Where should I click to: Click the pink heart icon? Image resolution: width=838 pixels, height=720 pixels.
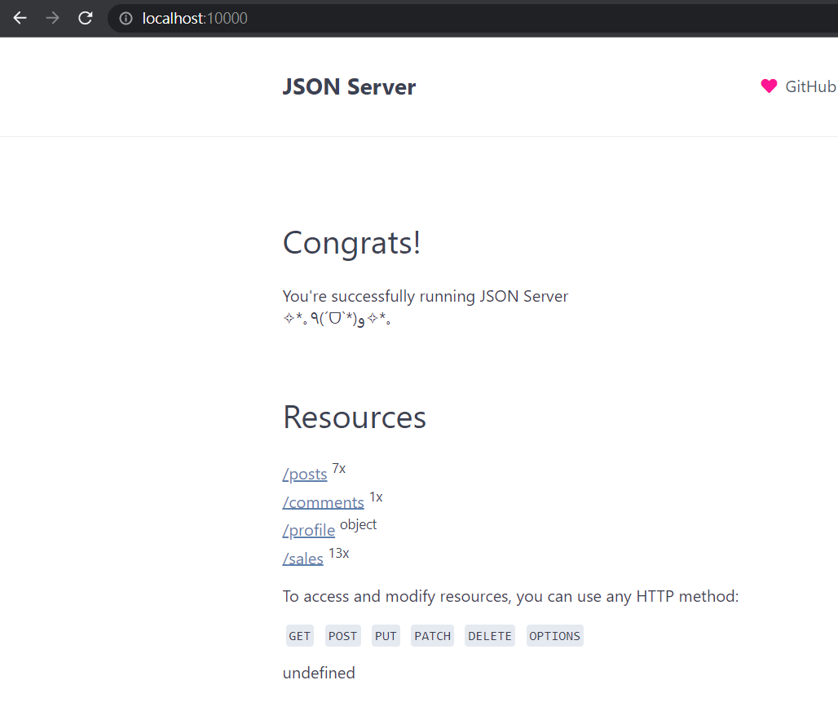point(769,86)
